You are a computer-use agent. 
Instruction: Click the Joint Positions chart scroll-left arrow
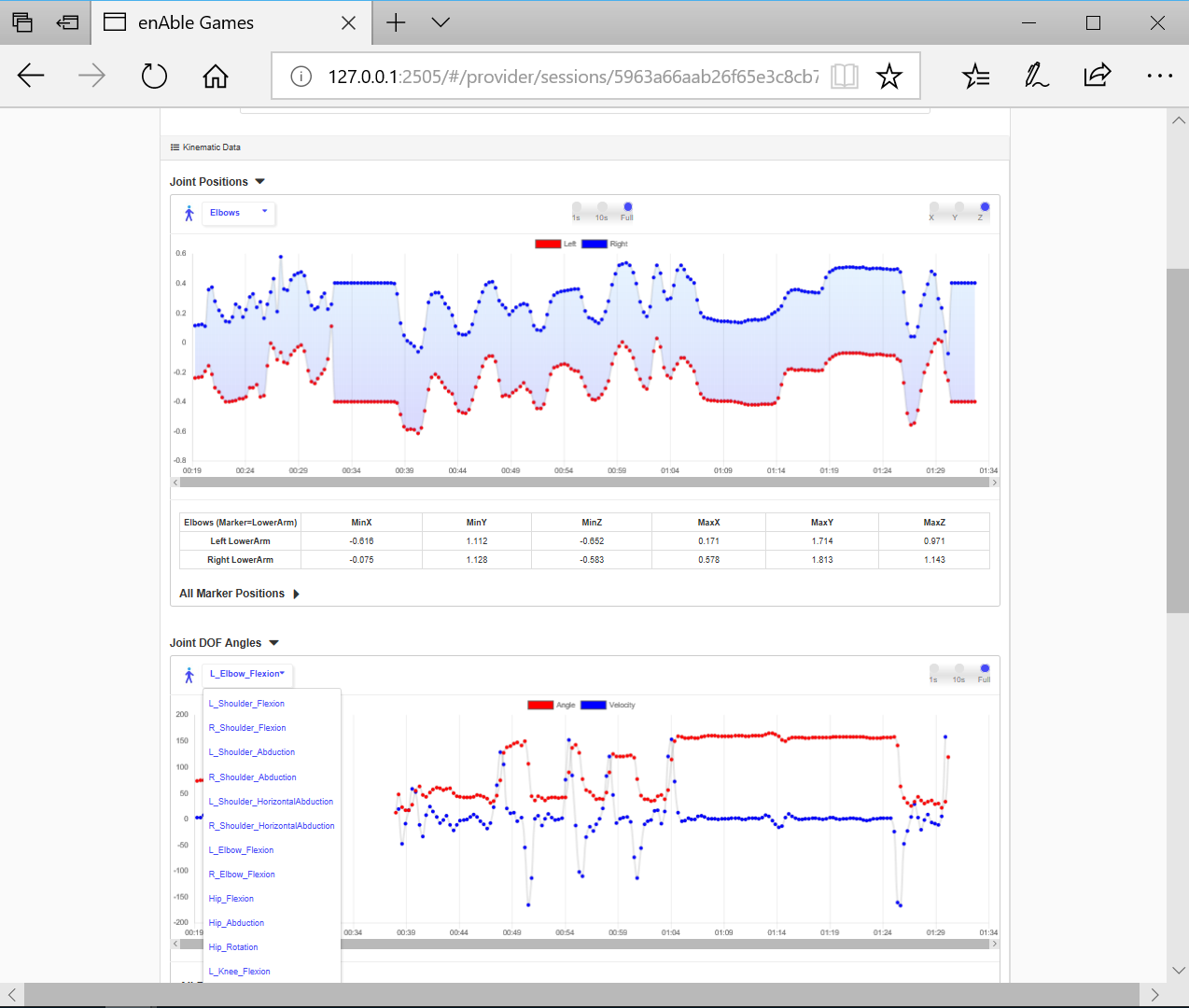175,483
